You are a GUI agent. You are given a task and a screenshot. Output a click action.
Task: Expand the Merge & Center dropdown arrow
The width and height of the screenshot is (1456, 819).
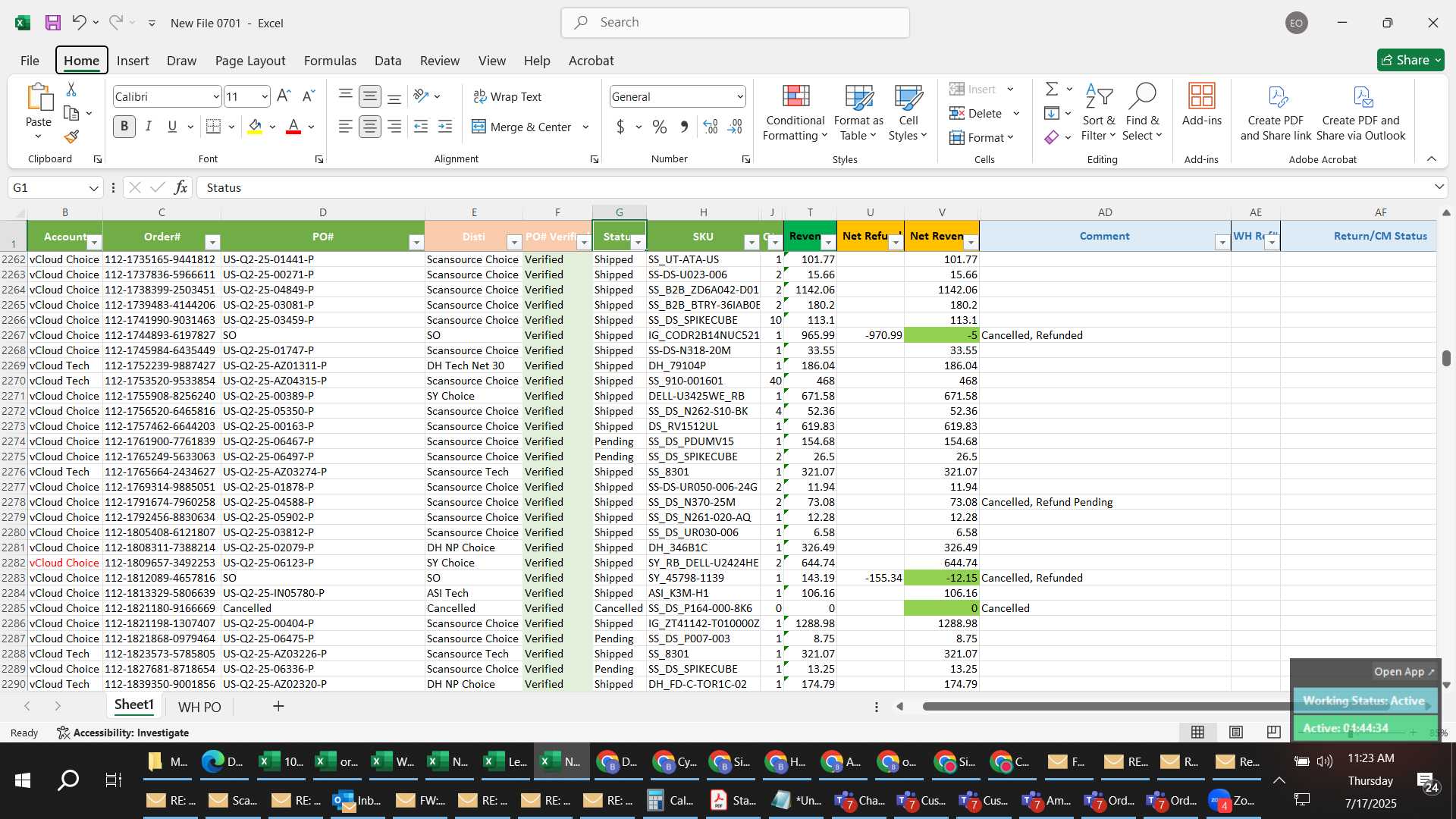click(x=585, y=127)
